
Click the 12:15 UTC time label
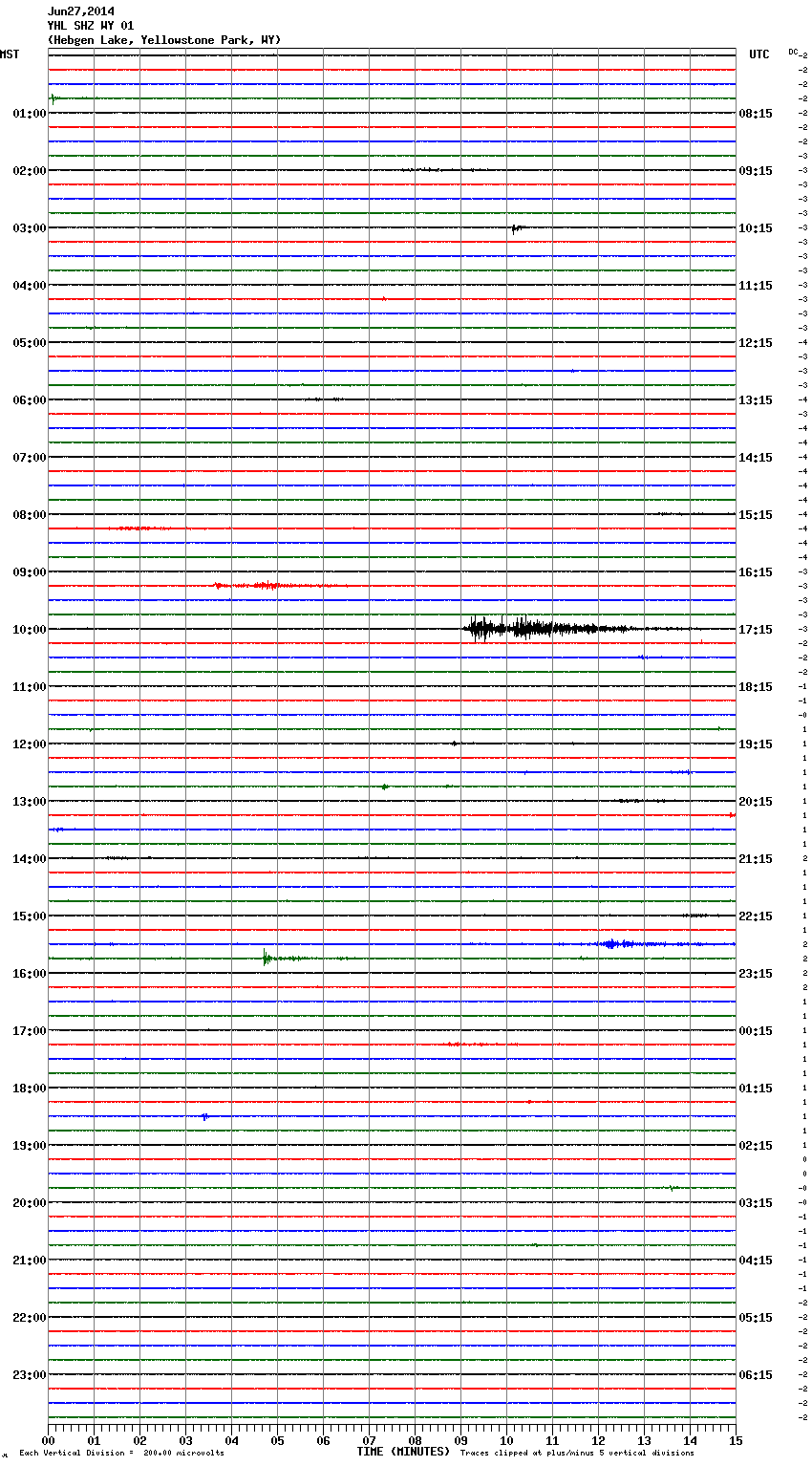(756, 343)
